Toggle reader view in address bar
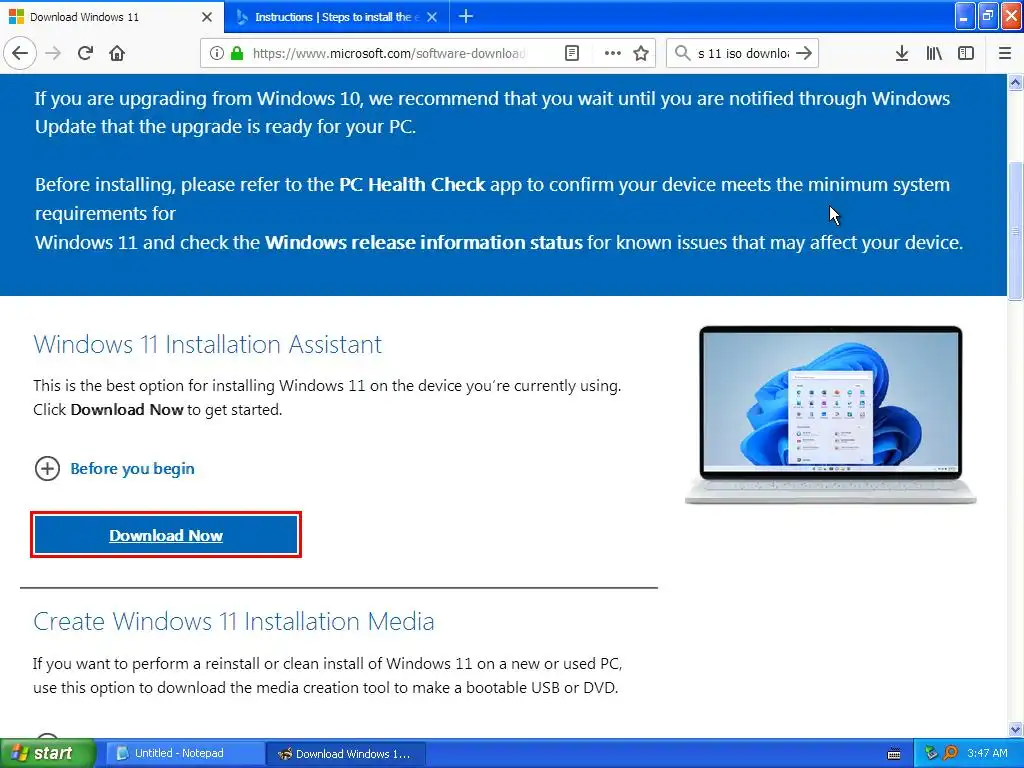Image resolution: width=1024 pixels, height=768 pixels. tap(571, 53)
